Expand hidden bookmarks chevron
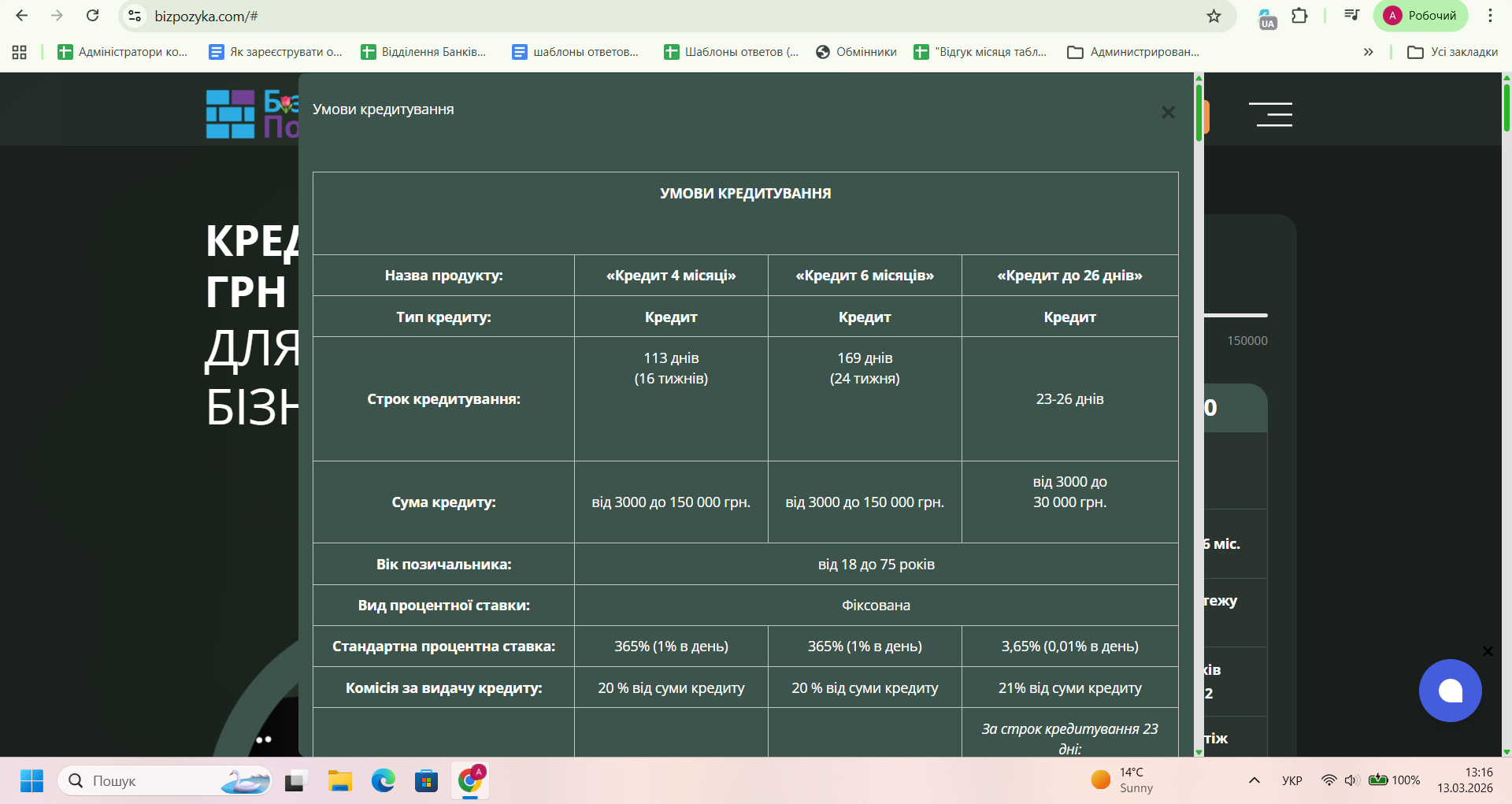Screen dimensions: 1512x804 (x=1369, y=52)
